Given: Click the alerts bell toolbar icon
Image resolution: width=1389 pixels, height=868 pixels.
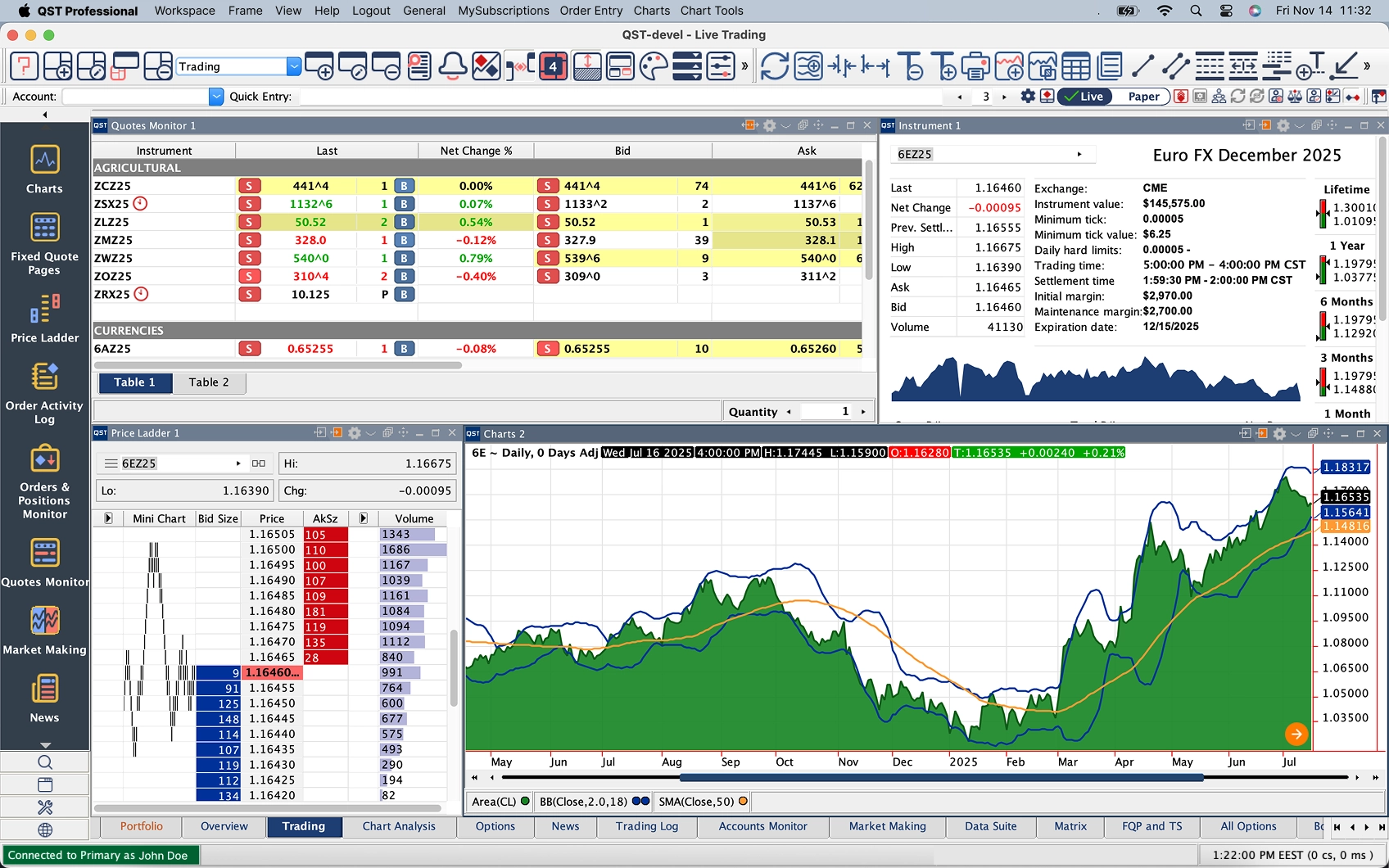Looking at the screenshot, I should pyautogui.click(x=453, y=66).
